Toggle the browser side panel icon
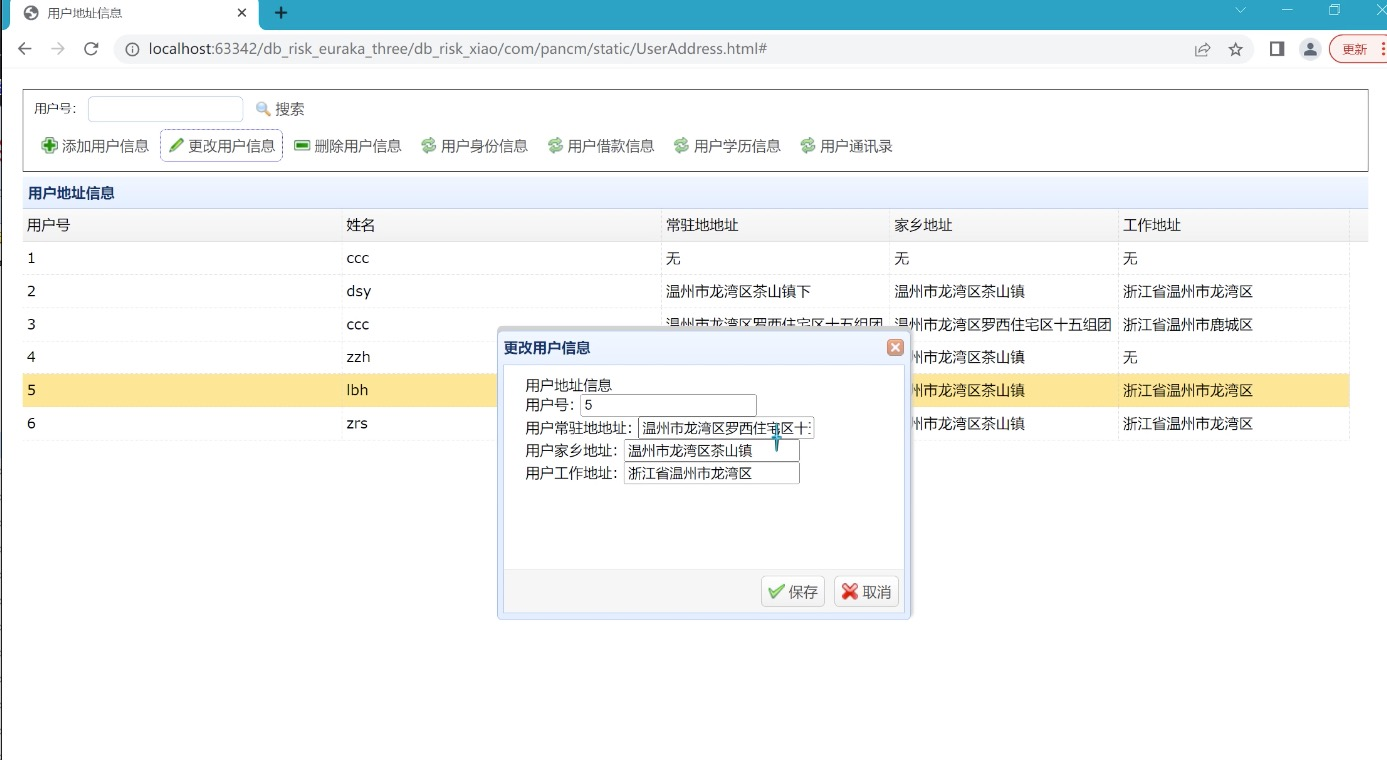1387x760 pixels. coord(1277,49)
